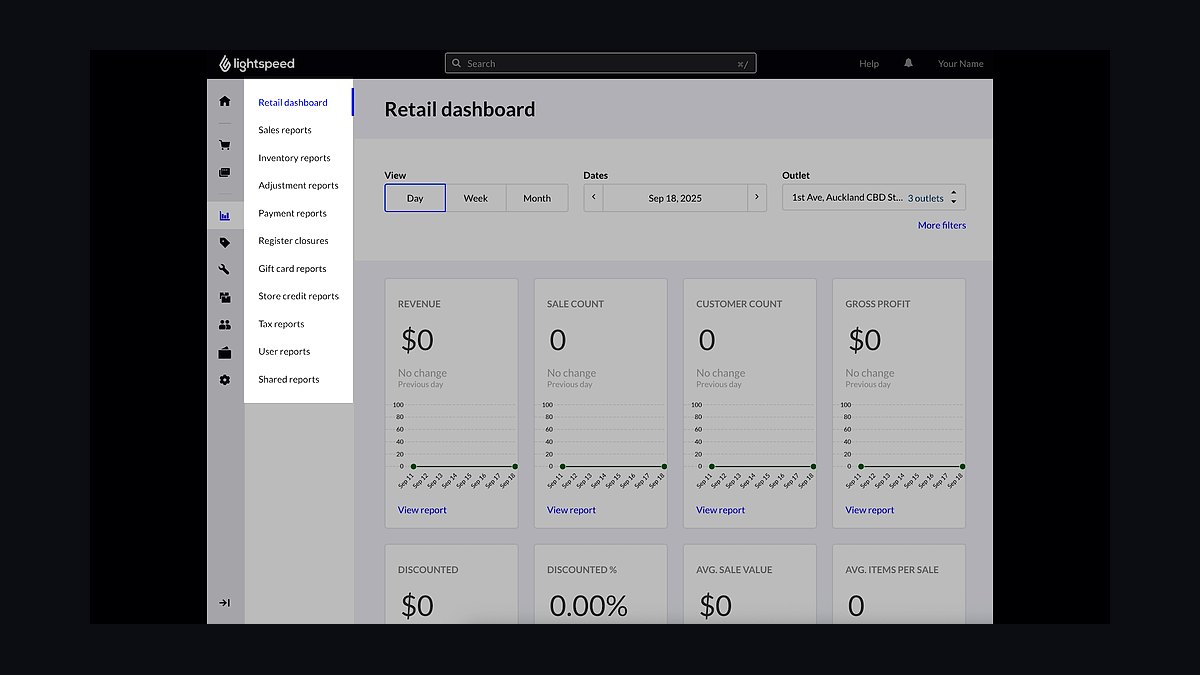Click the AVG. SALE VALUE card title
Viewport: 1200px width, 675px height.
(735, 570)
